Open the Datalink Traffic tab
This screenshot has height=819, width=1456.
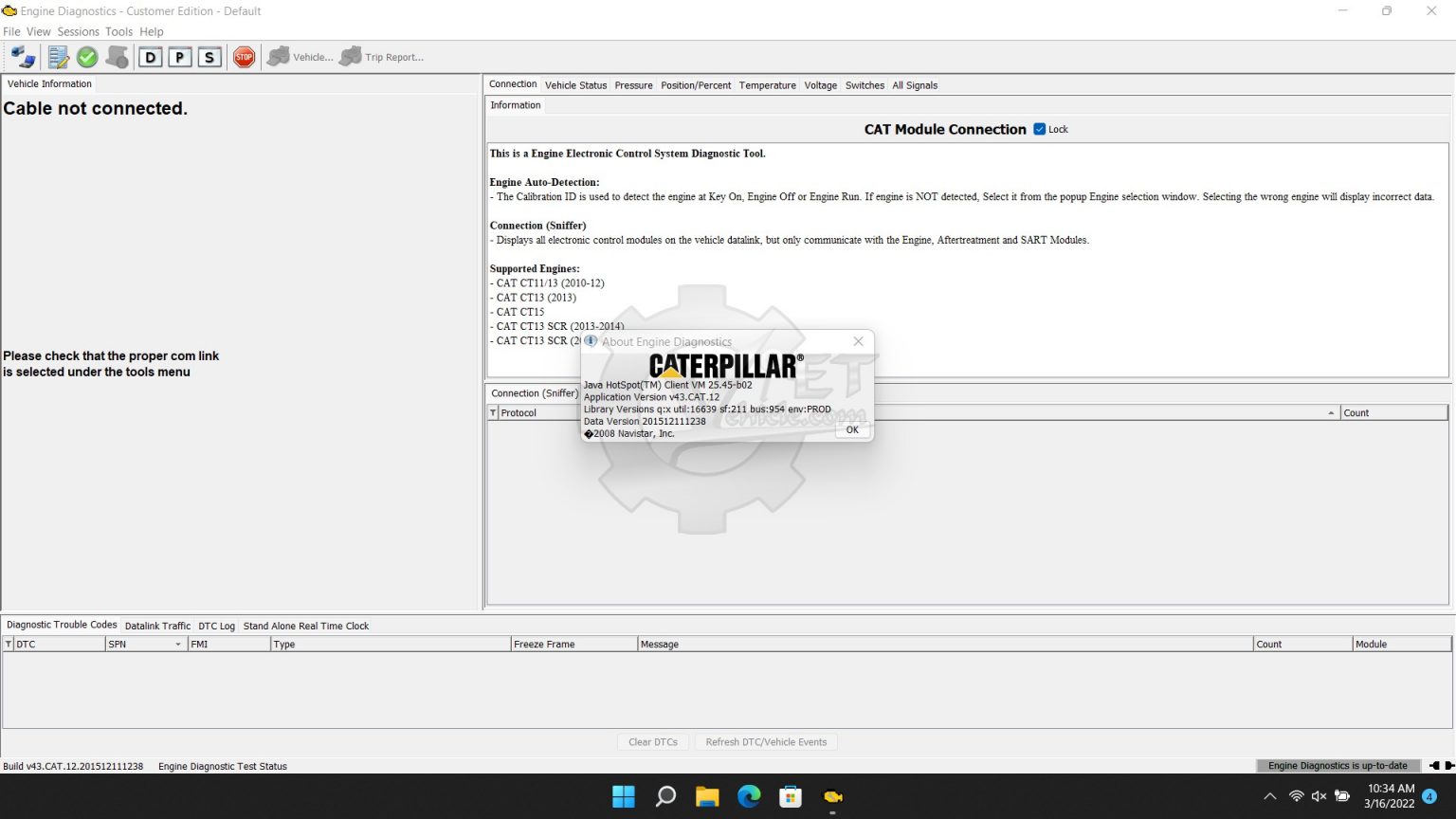pos(157,626)
